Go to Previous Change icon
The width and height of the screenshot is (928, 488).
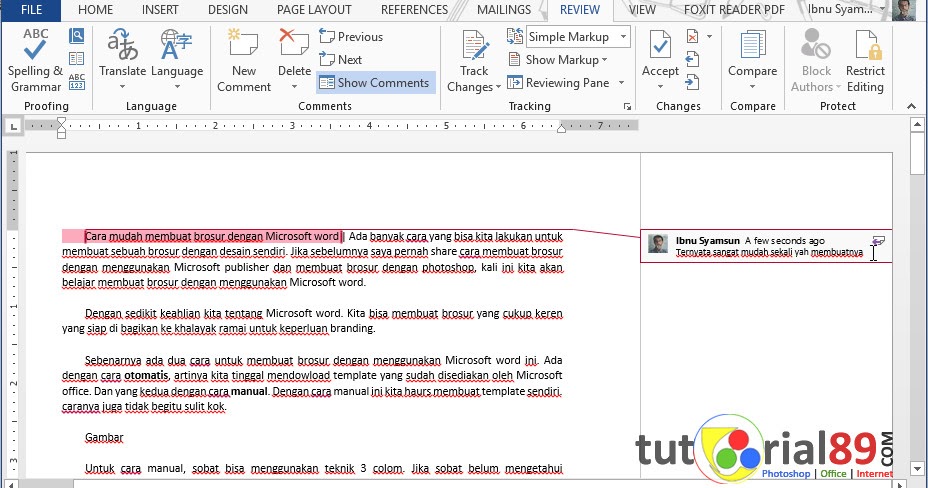point(692,59)
